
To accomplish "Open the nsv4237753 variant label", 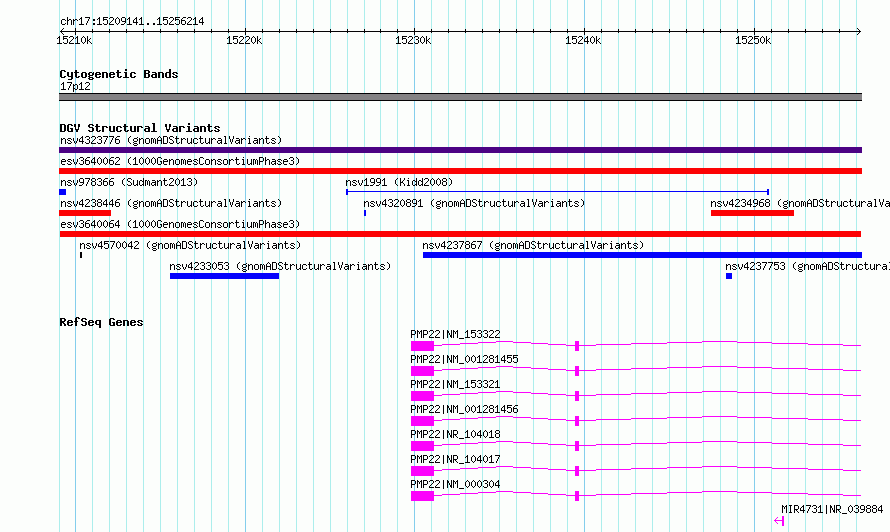I will coord(807,266).
